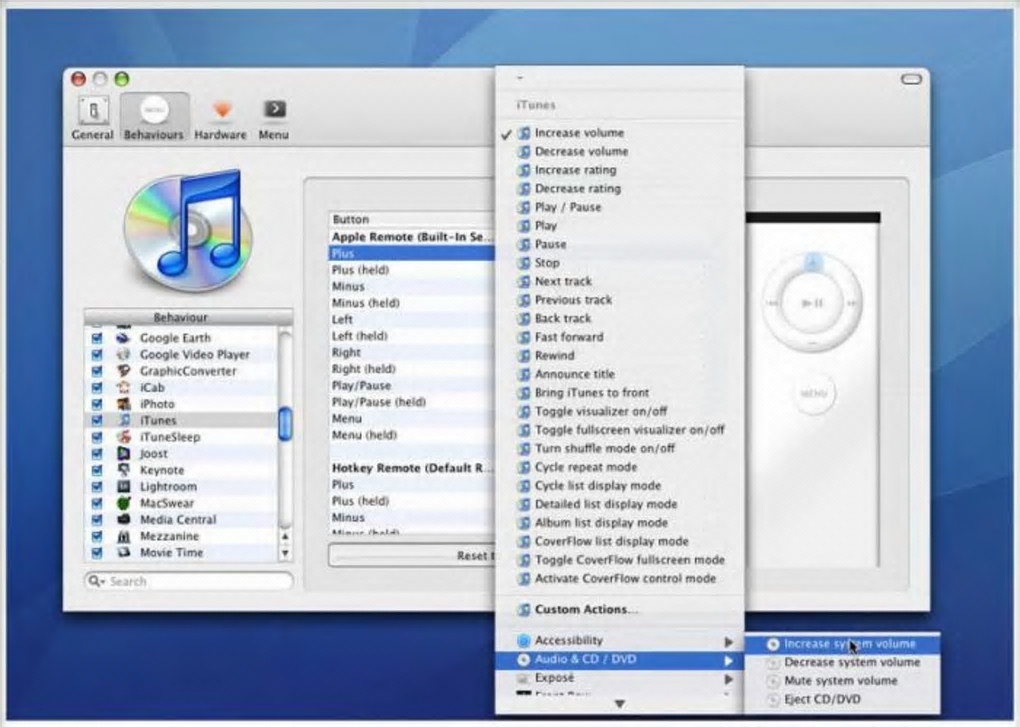The image size is (1020, 727).
Task: Choose Toggle visualizer on/off
Action: click(619, 412)
